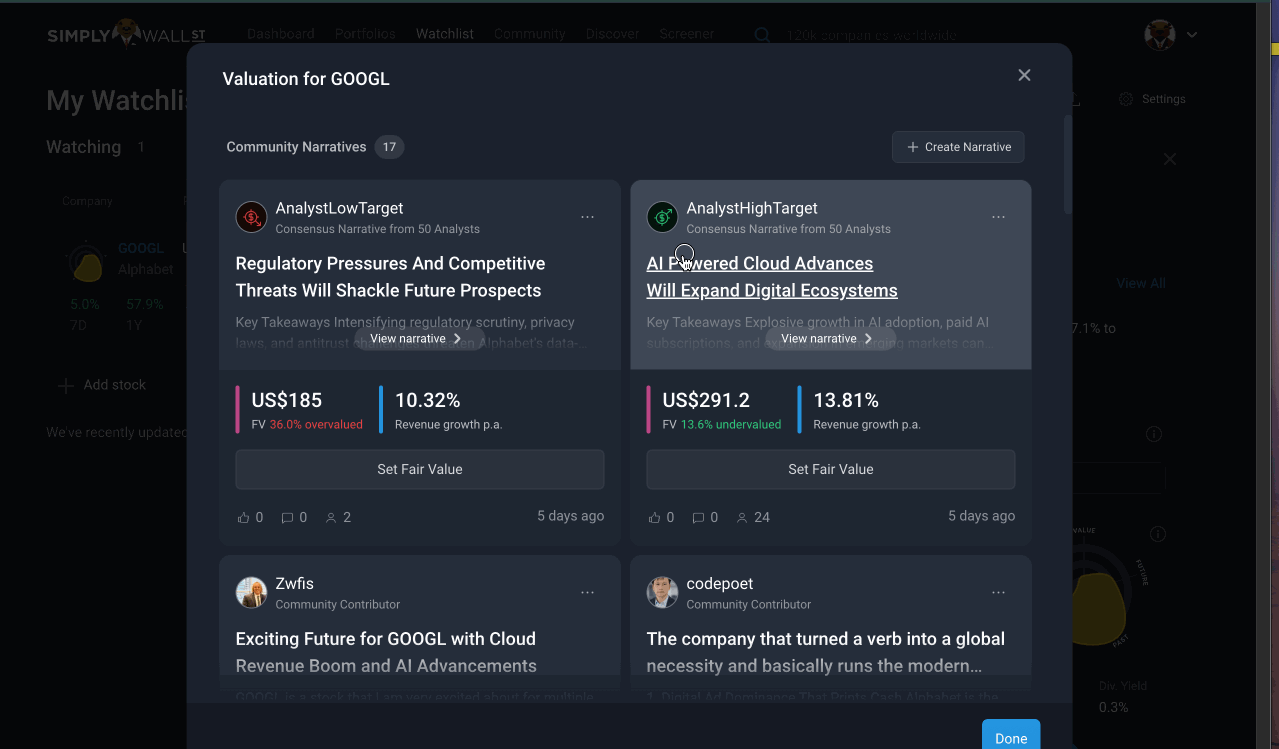1279x749 pixels.
Task: Show 24 followers of AnalystHighTarget narrative
Action: [753, 517]
